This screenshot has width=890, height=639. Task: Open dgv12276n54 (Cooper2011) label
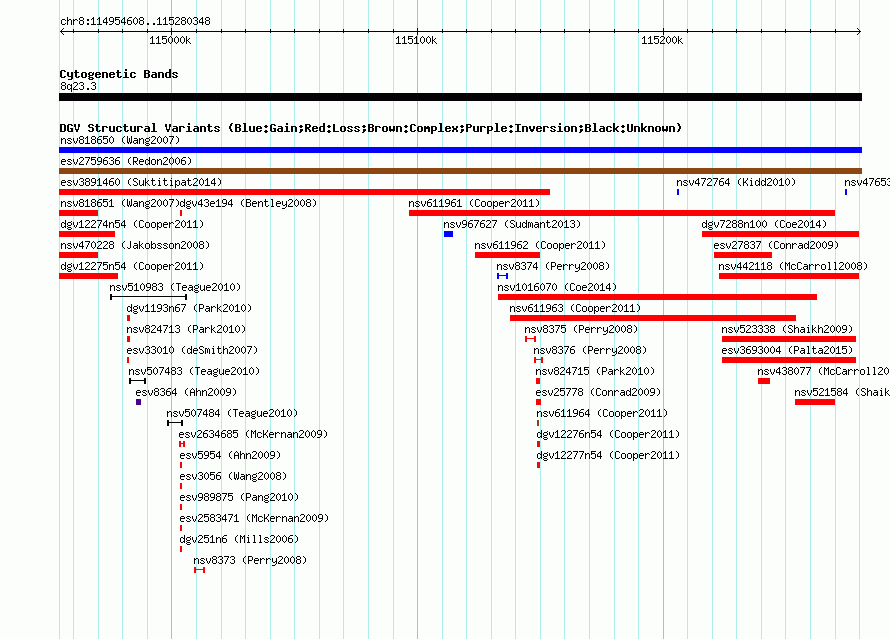point(608,434)
